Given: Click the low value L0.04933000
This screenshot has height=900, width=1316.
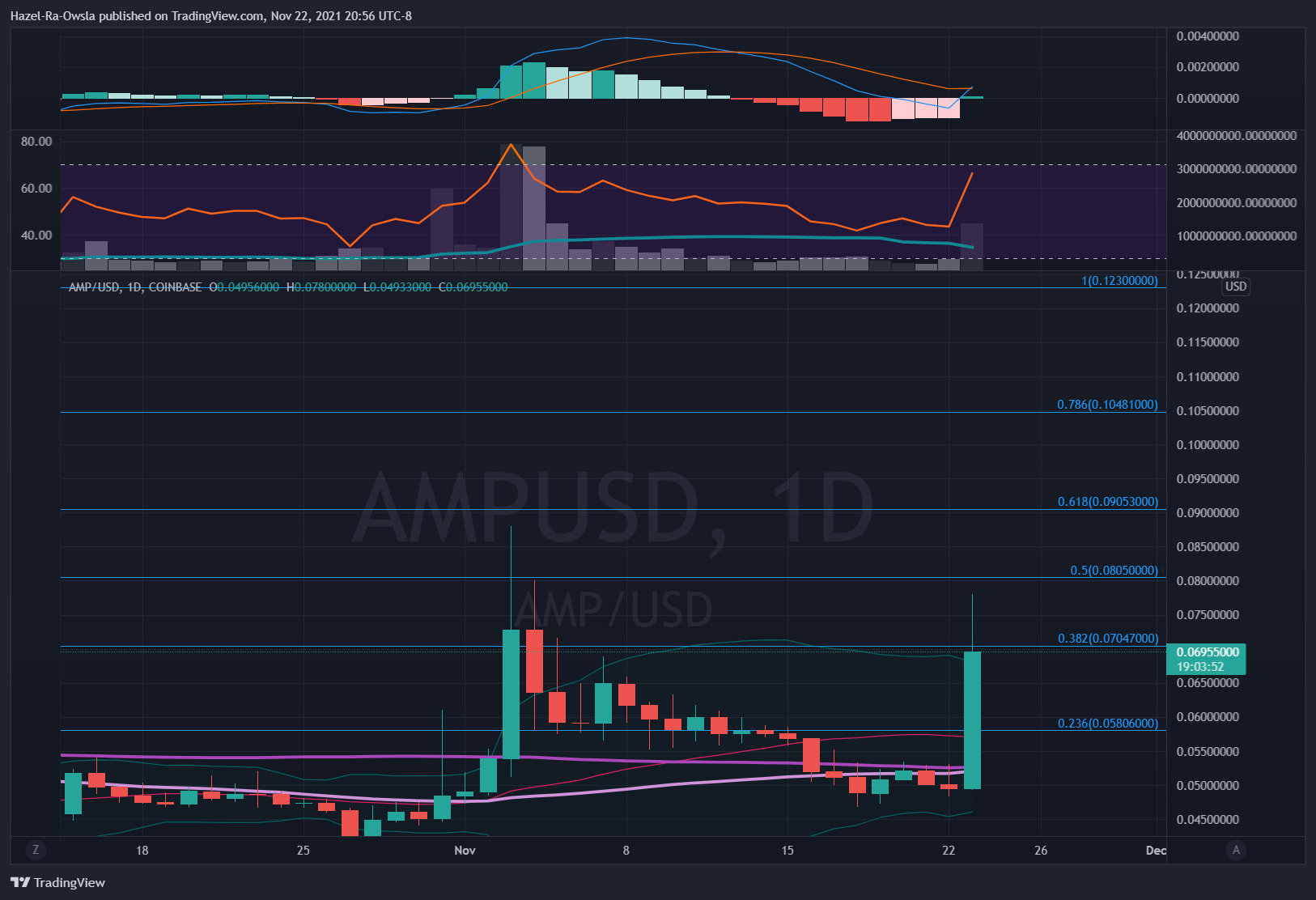Looking at the screenshot, I should (397, 287).
